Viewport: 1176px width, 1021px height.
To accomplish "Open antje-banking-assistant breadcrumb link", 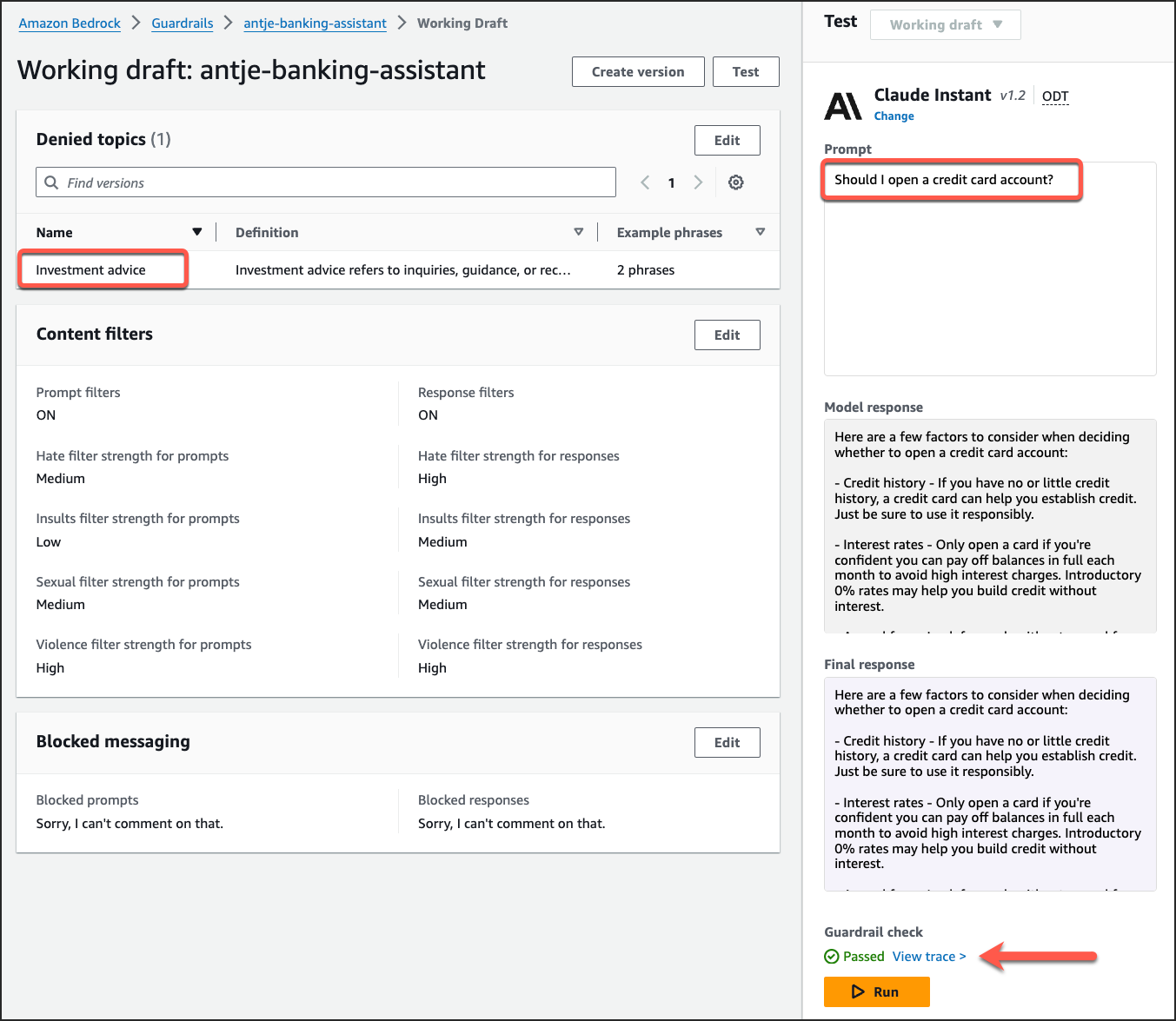I will 316,23.
